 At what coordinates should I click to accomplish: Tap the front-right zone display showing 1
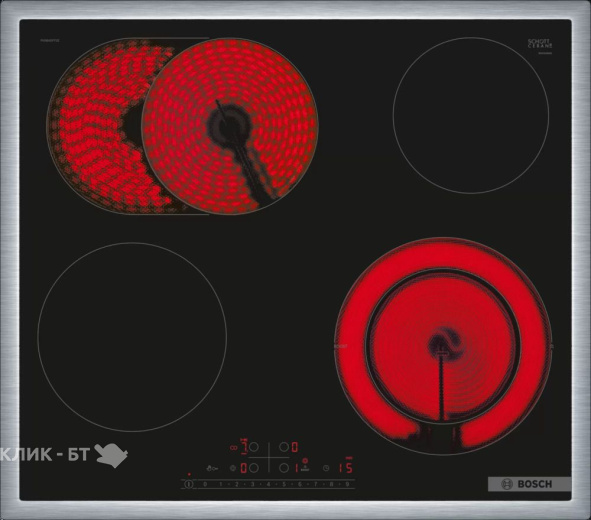297,468
